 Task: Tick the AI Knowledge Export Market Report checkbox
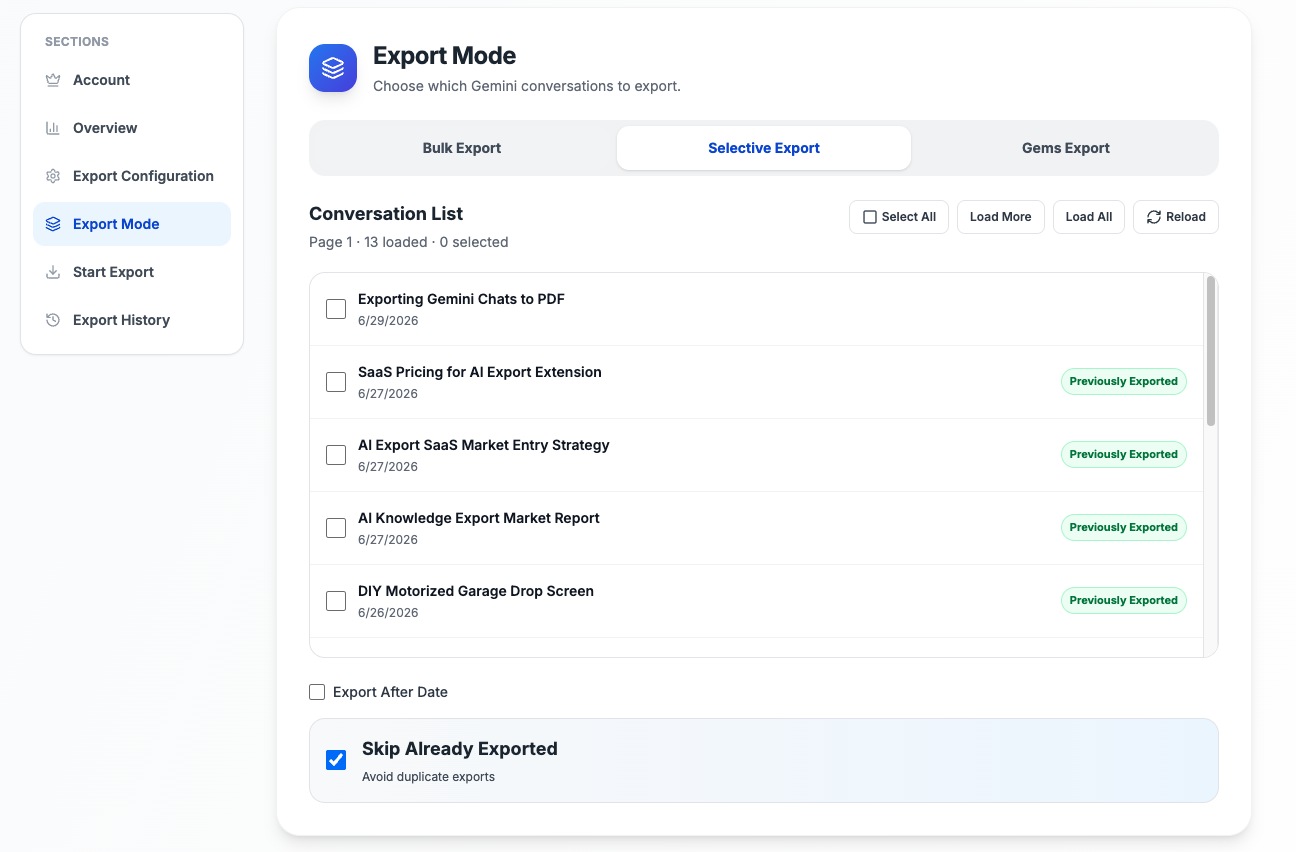336,528
